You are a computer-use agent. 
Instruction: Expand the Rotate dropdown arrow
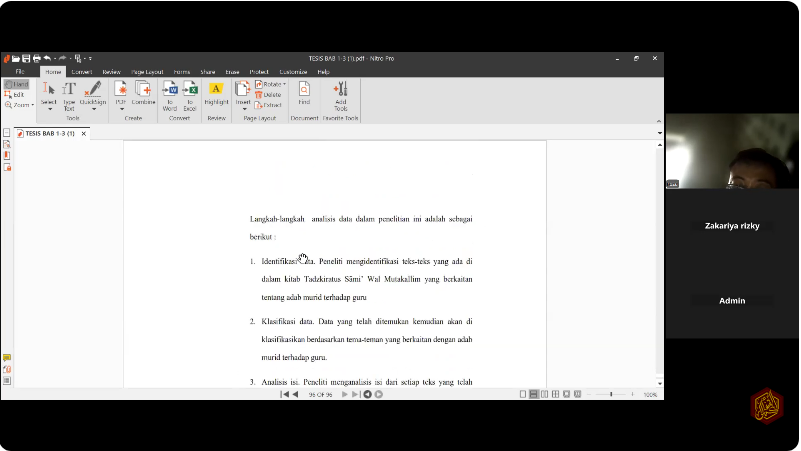pyautogui.click(x=284, y=85)
